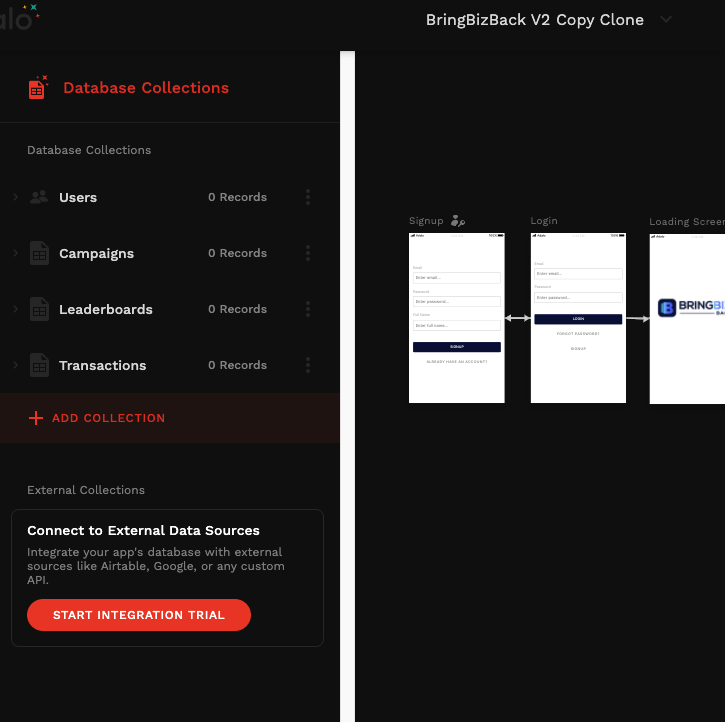
Task: Click Users '0 Records' count
Action: [x=237, y=197]
